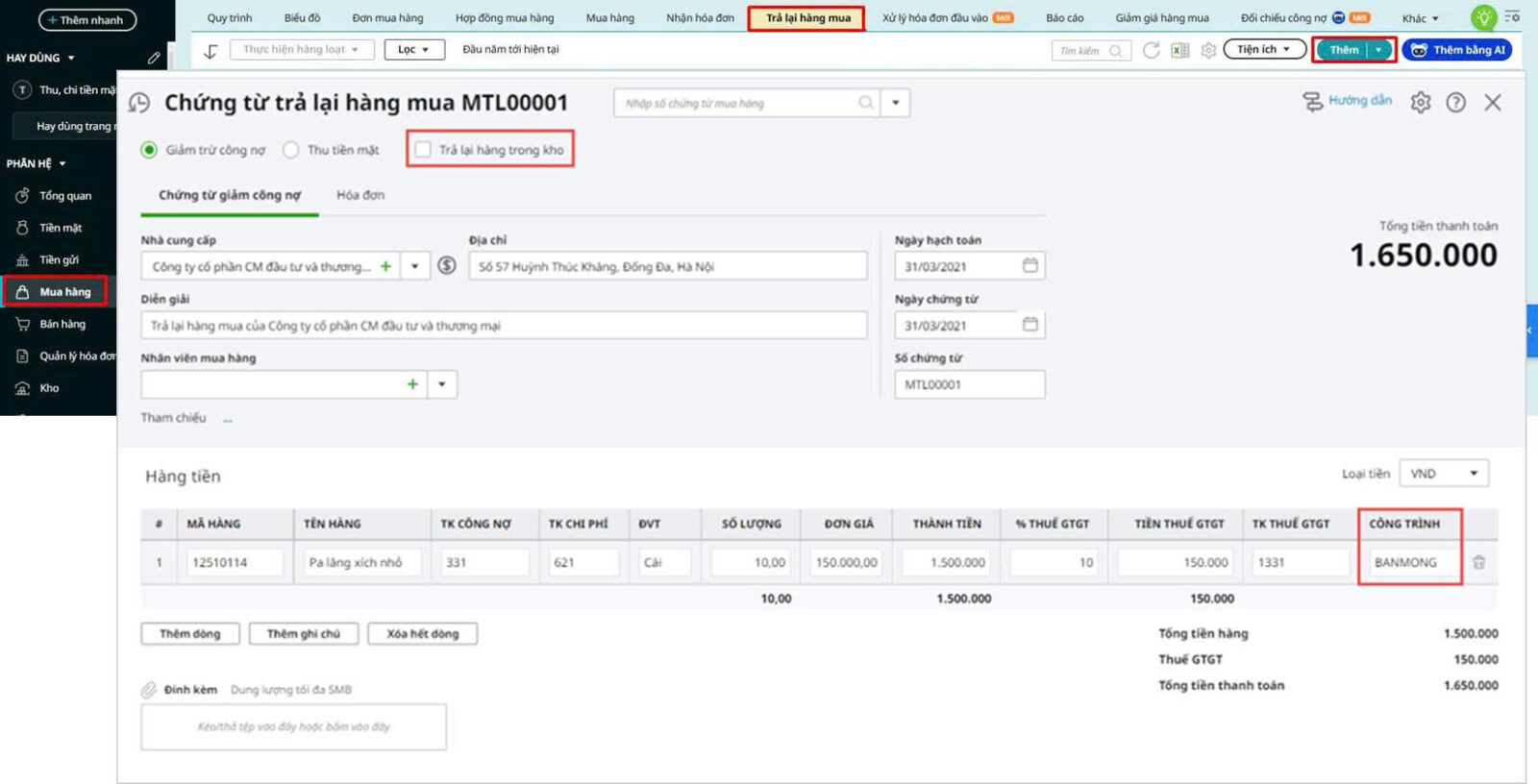Click the Thêm dòng button
Image resolution: width=1538 pixels, height=784 pixels.
[x=190, y=634]
